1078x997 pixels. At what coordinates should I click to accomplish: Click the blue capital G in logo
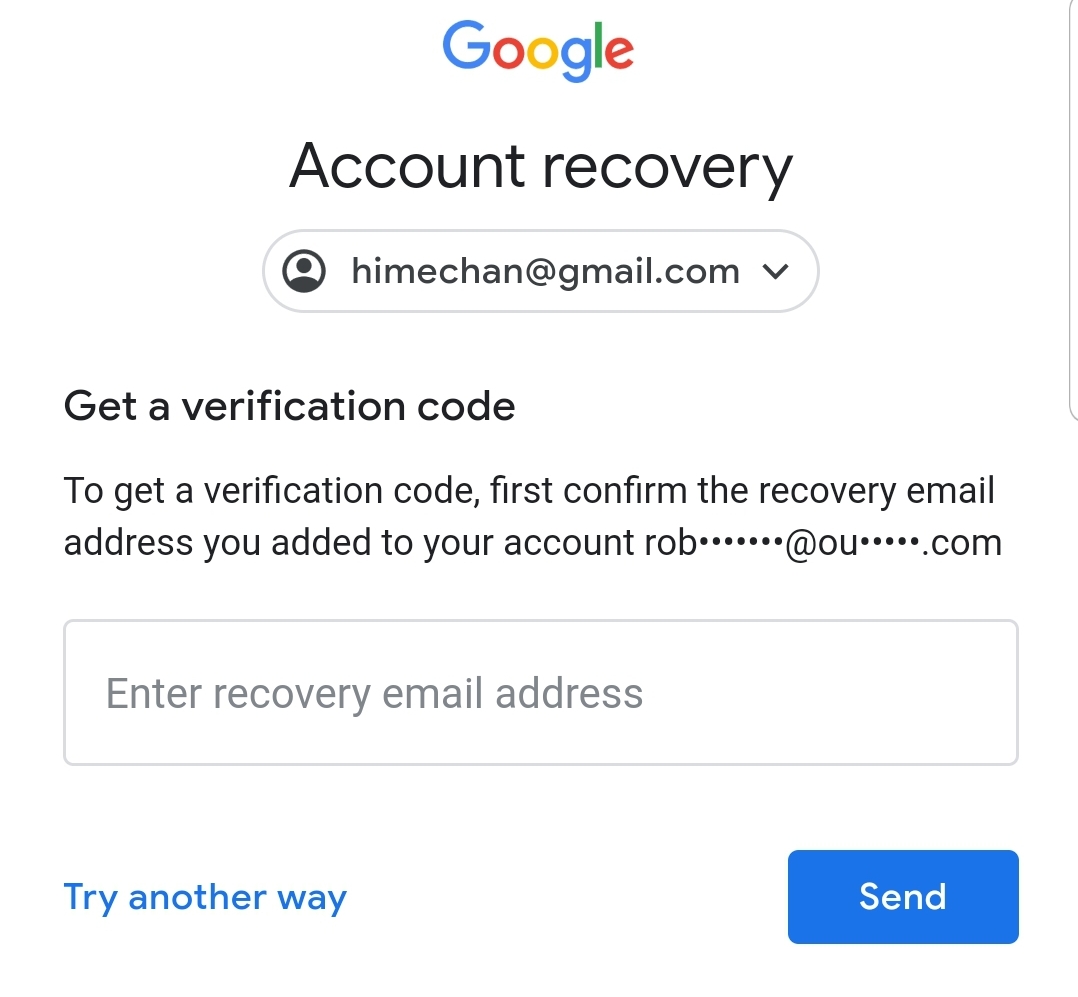pyautogui.click(x=467, y=45)
